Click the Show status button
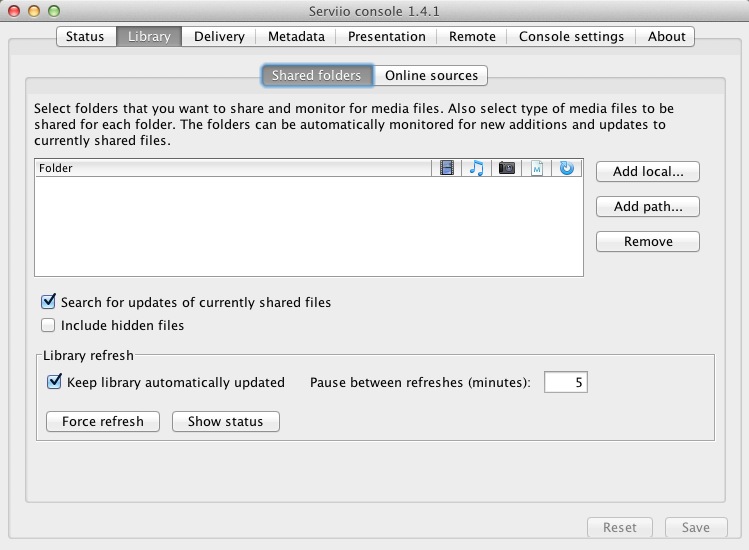 [x=225, y=421]
